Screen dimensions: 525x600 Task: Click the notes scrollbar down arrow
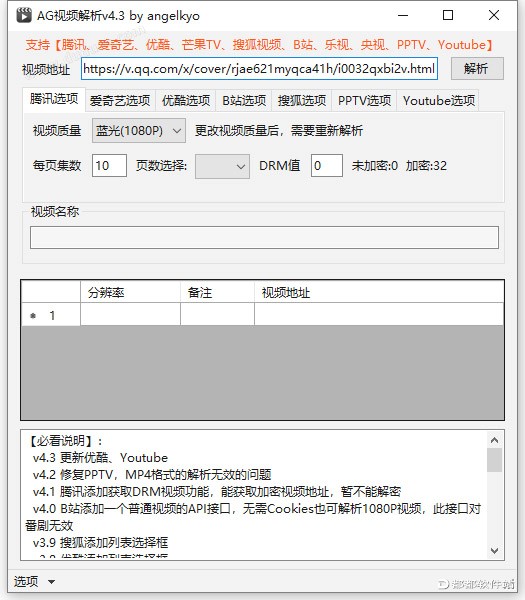pyautogui.click(x=494, y=551)
